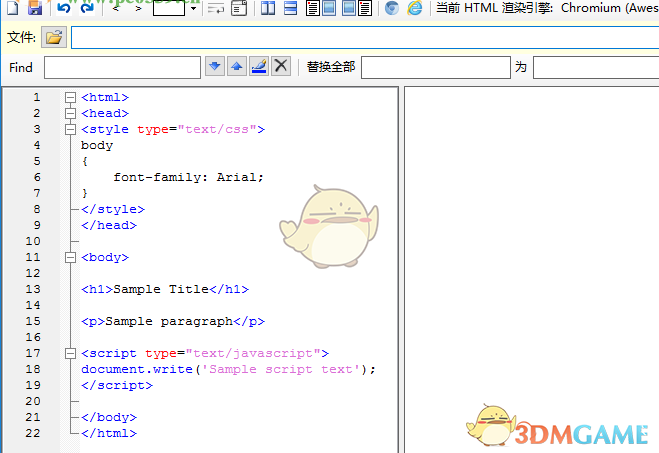The width and height of the screenshot is (659, 453).
Task: Collapse the <html> fold on line 1
Action: [70, 97]
